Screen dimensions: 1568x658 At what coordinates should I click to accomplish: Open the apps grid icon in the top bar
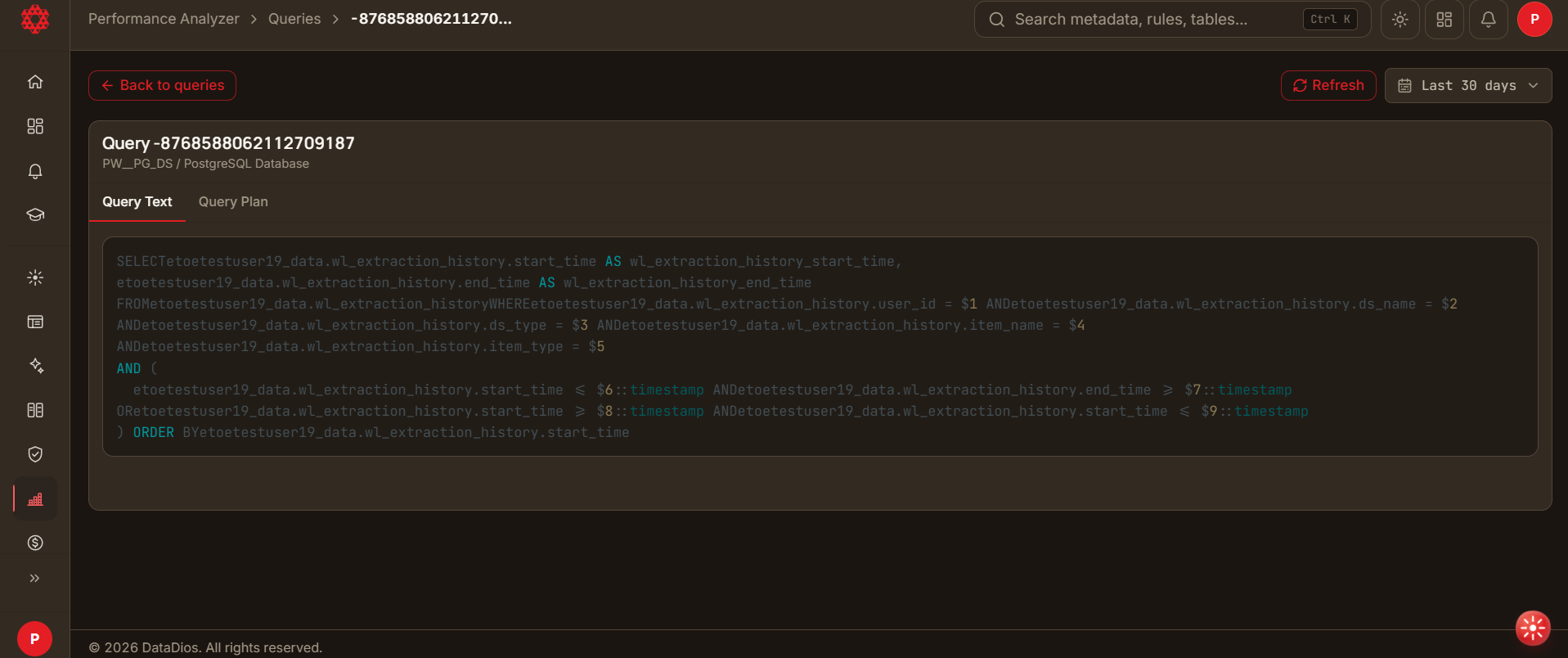coord(1444,20)
